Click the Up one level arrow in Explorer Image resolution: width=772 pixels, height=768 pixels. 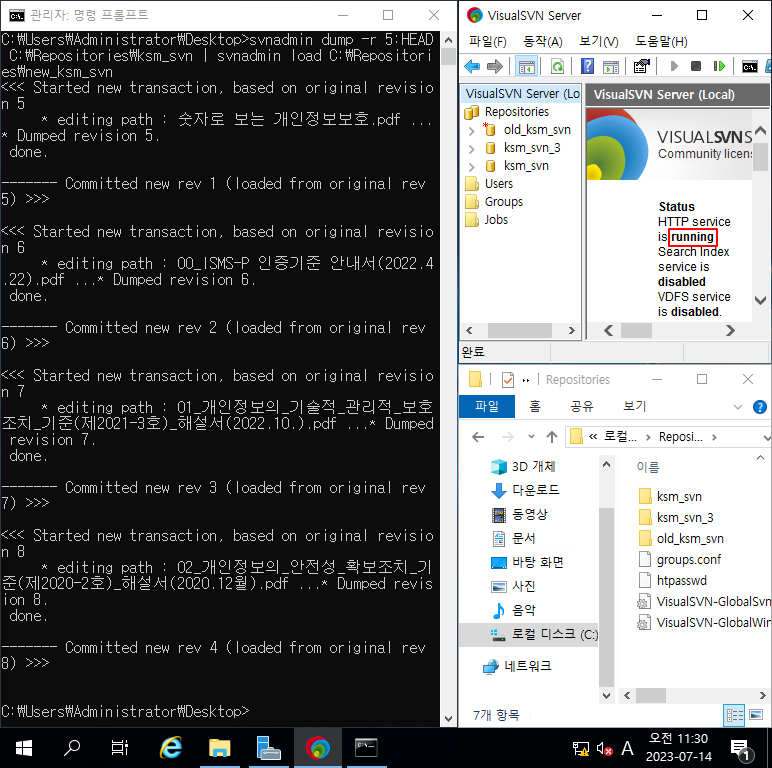[551, 437]
